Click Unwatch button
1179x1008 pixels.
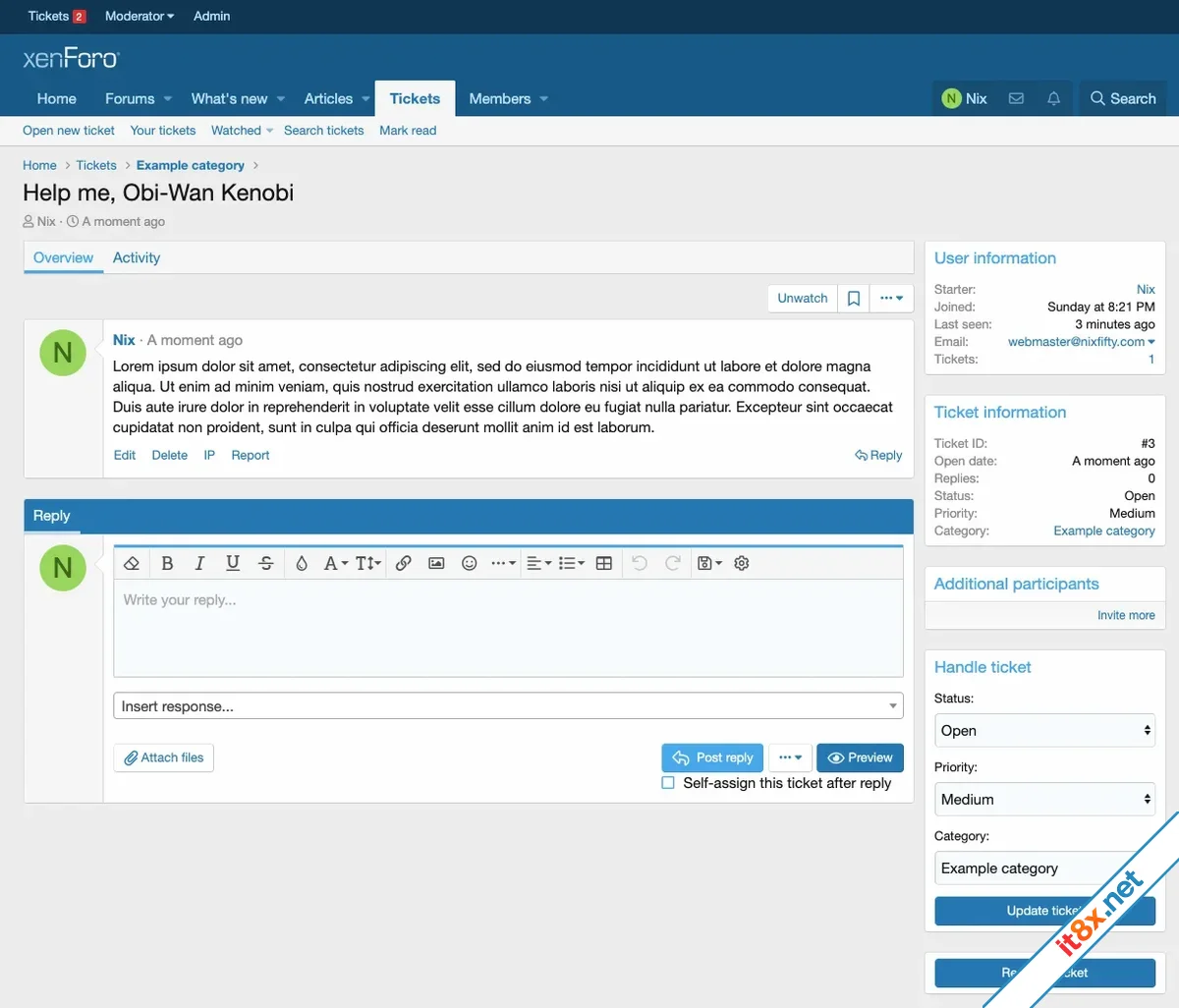pos(803,299)
